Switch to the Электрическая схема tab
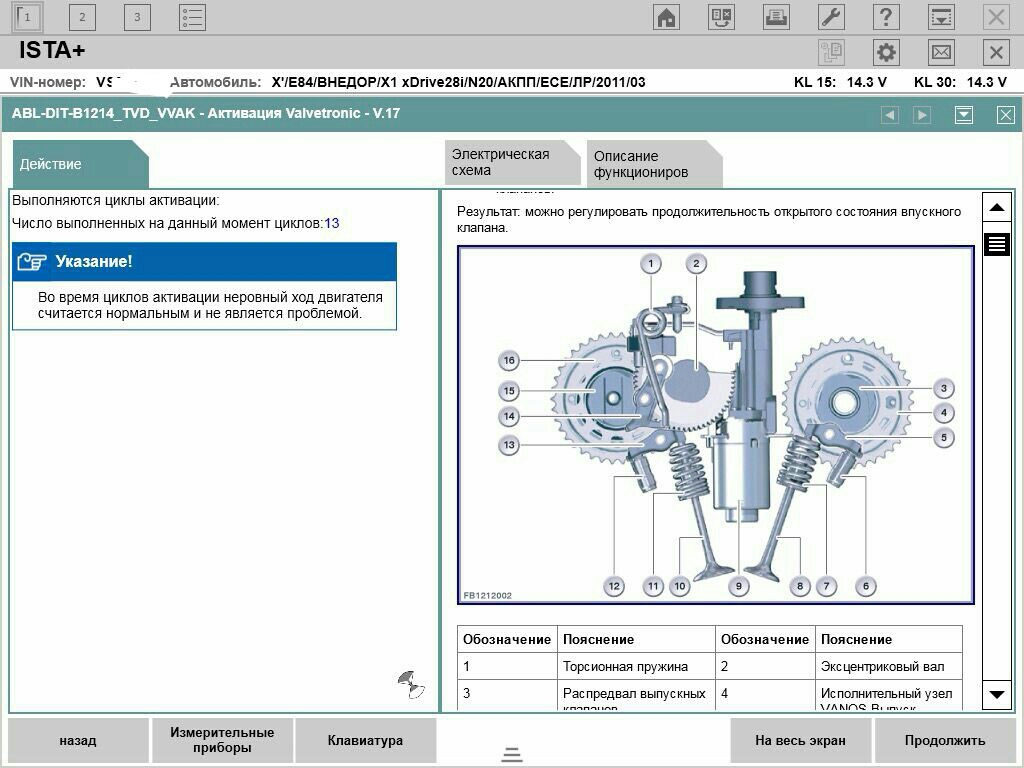This screenshot has height=768, width=1024. [511, 162]
